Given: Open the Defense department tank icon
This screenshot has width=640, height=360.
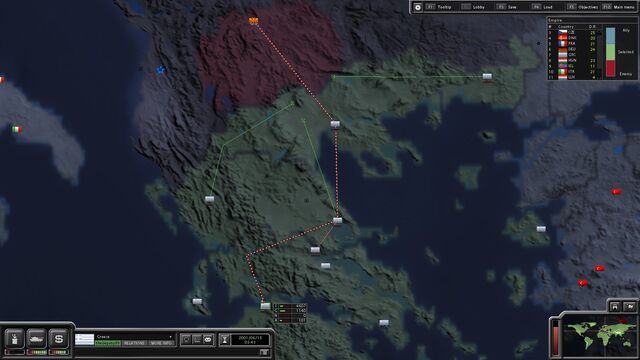Looking at the screenshot, I should pos(37,339).
